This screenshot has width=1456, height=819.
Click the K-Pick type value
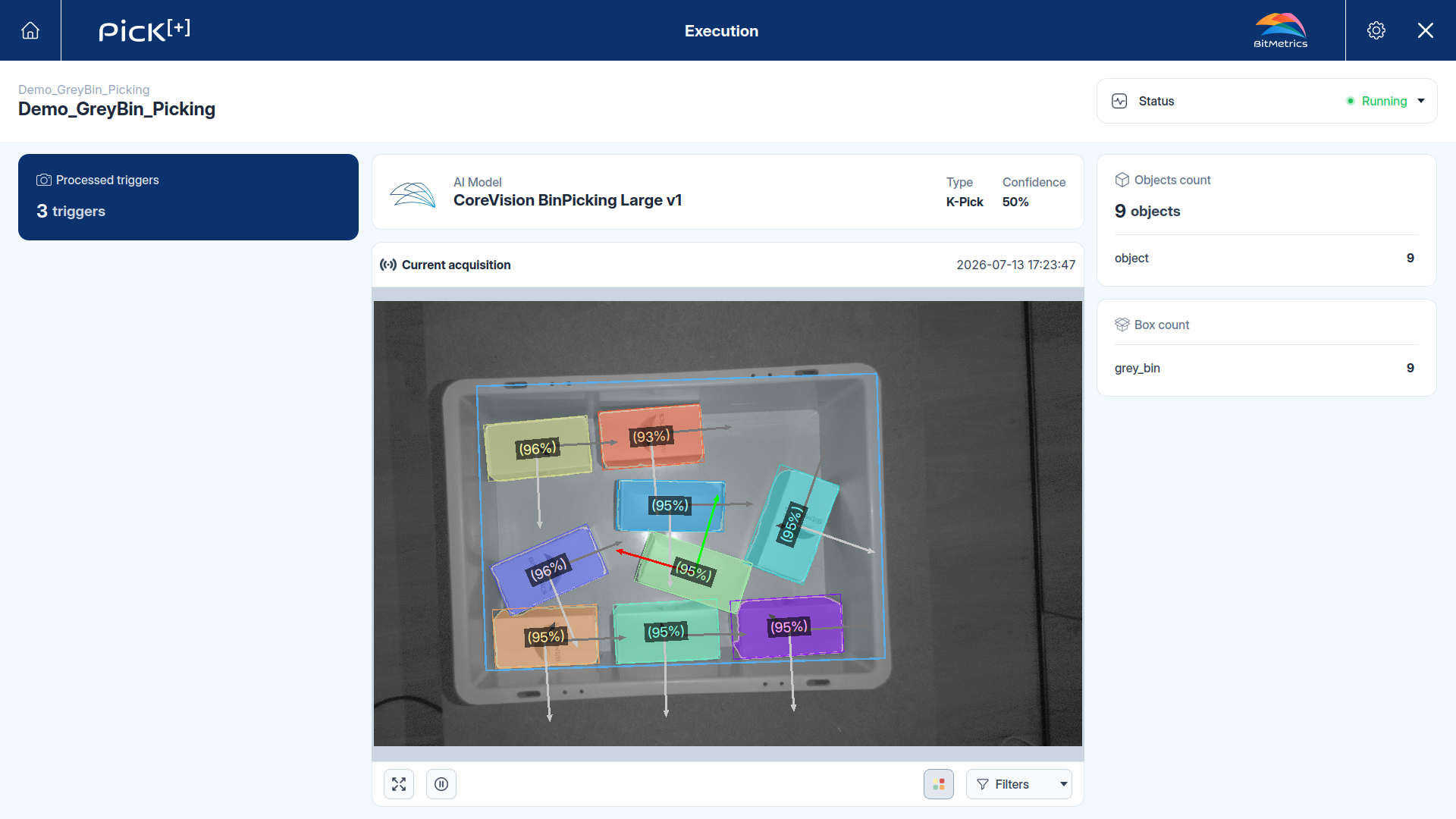click(x=965, y=202)
